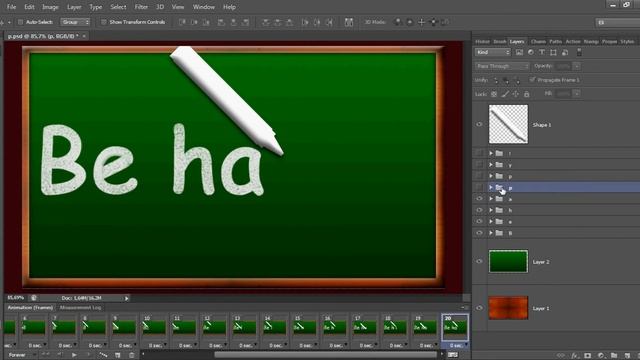Screen dimensions: 640x360
Task: Open status bar Doc info arrow
Action: pyautogui.click(x=127, y=298)
